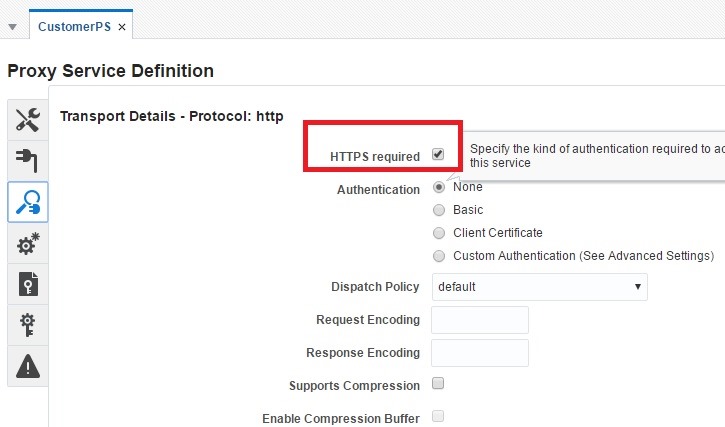This screenshot has width=725, height=427.
Task: Choose Custom Authentication radio option
Action: tap(439, 255)
